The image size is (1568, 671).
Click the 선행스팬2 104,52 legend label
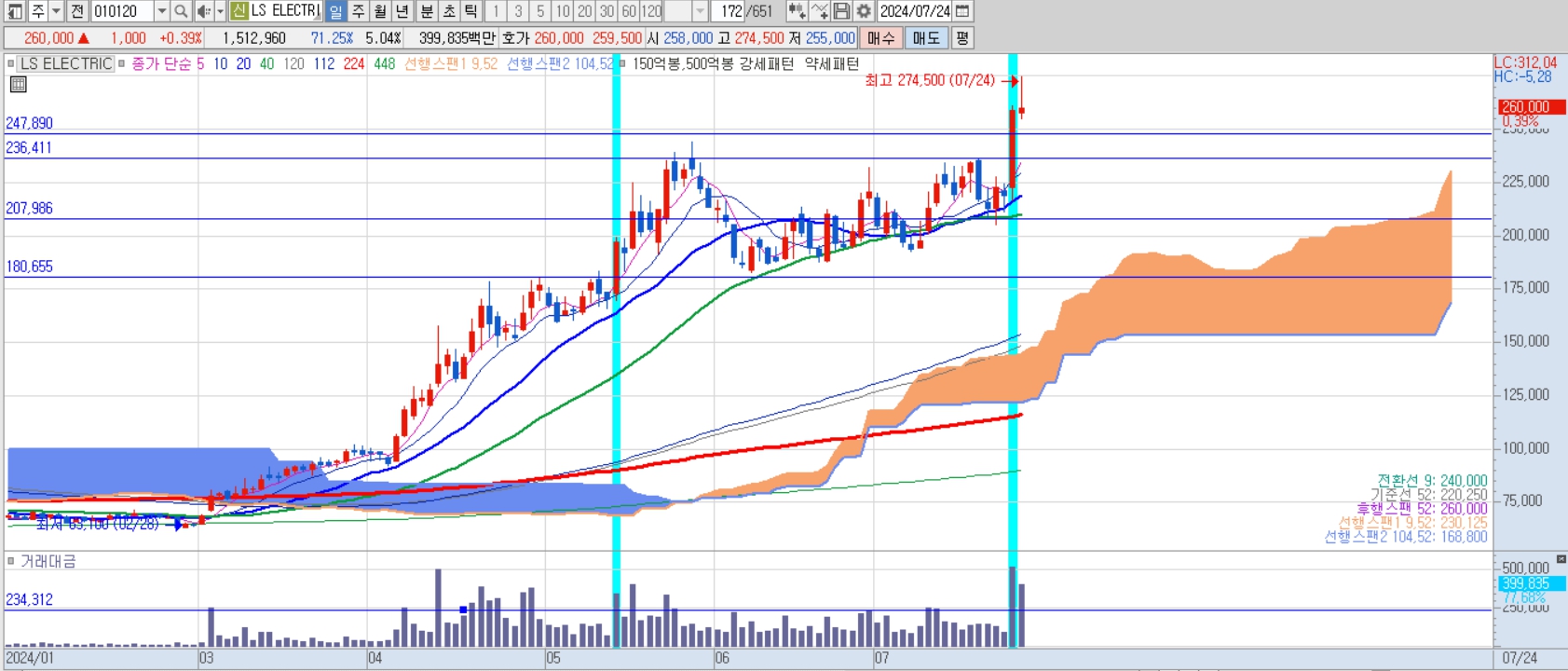[560, 63]
